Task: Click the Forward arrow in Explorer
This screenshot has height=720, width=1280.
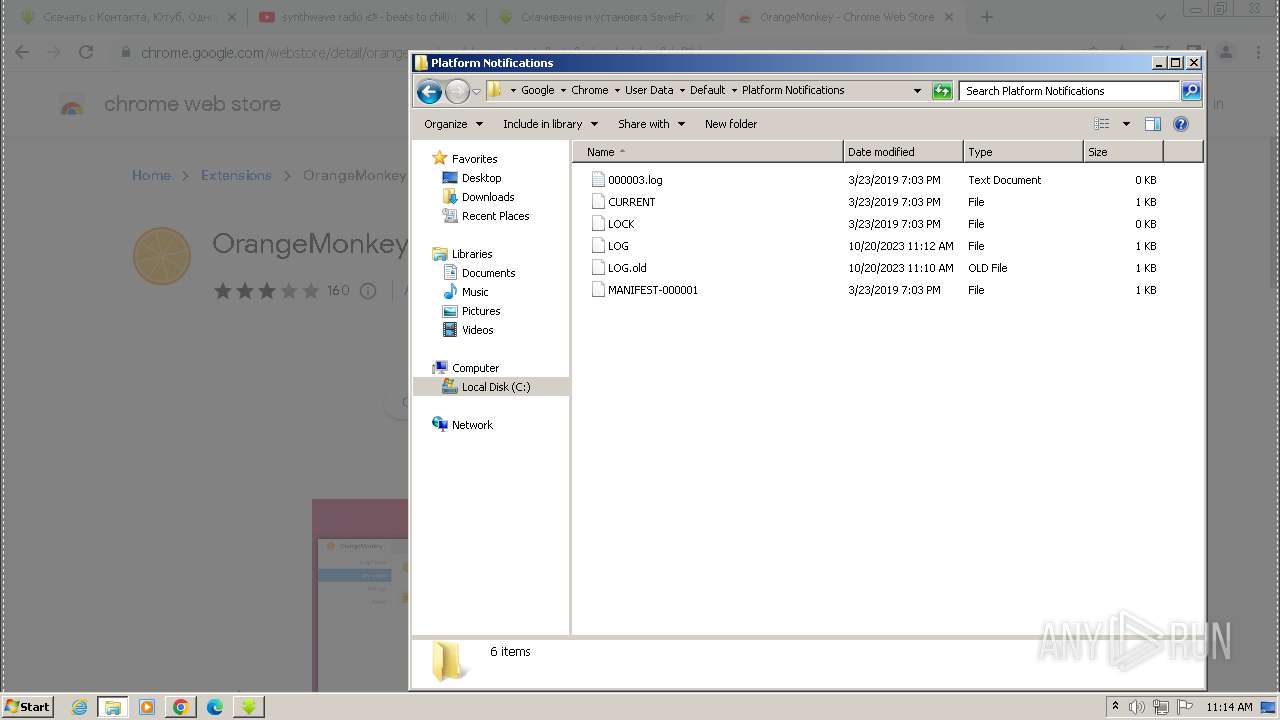Action: click(x=457, y=92)
